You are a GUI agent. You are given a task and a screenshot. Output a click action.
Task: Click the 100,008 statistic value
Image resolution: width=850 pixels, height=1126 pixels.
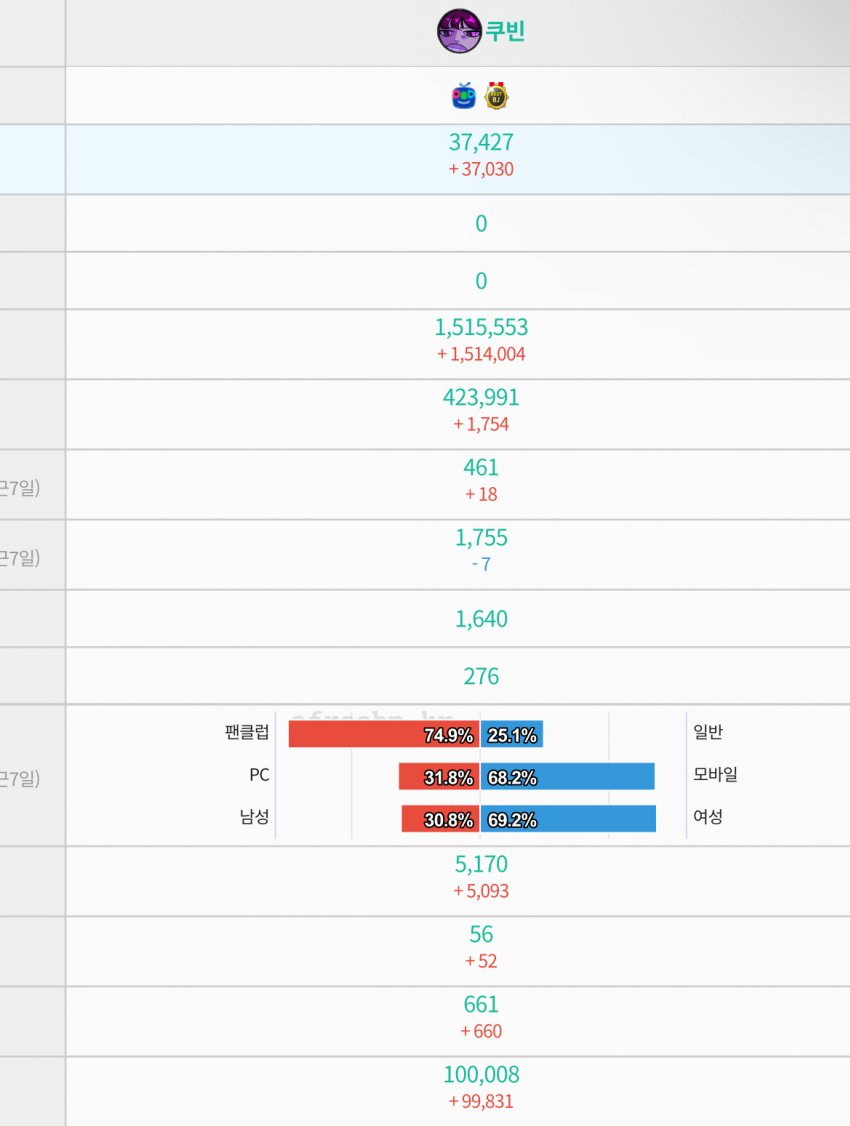[x=481, y=1075]
